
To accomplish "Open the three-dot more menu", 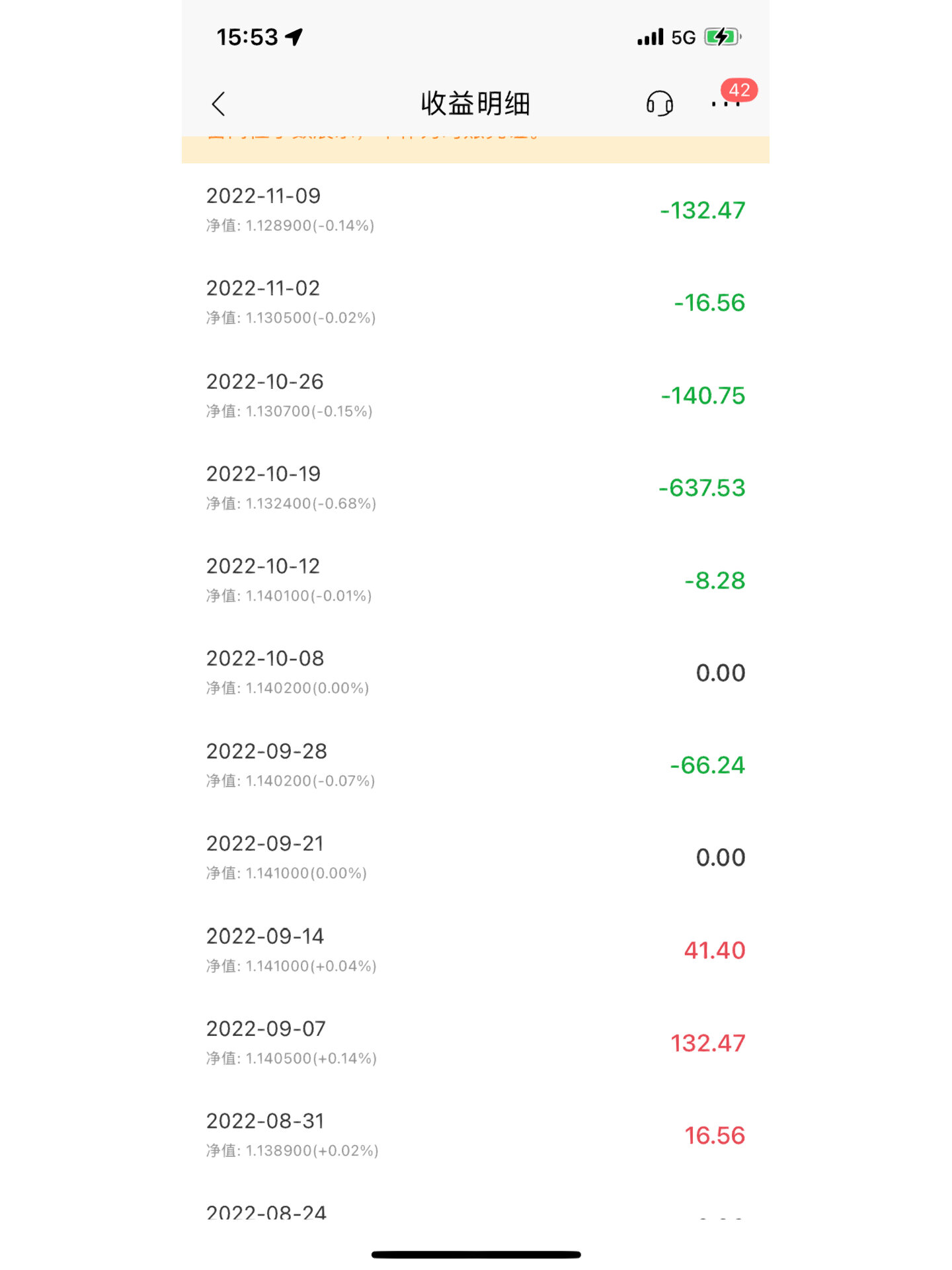I will pyautogui.click(x=725, y=104).
